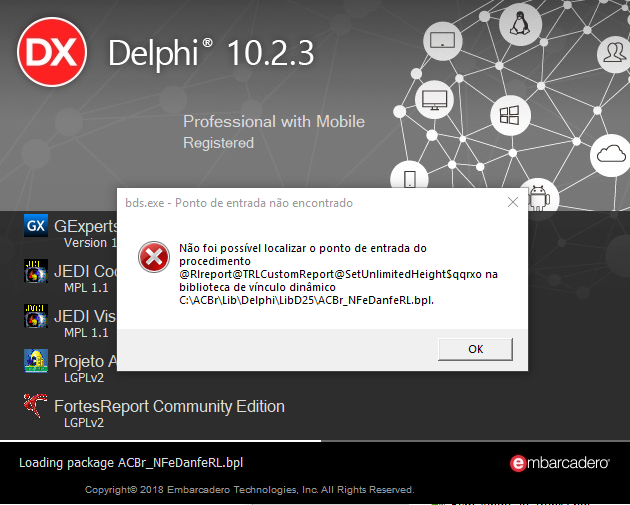This screenshot has height=505, width=630.
Task: Click the "Delphi 10.2.3" title text
Action: click(x=211, y=53)
